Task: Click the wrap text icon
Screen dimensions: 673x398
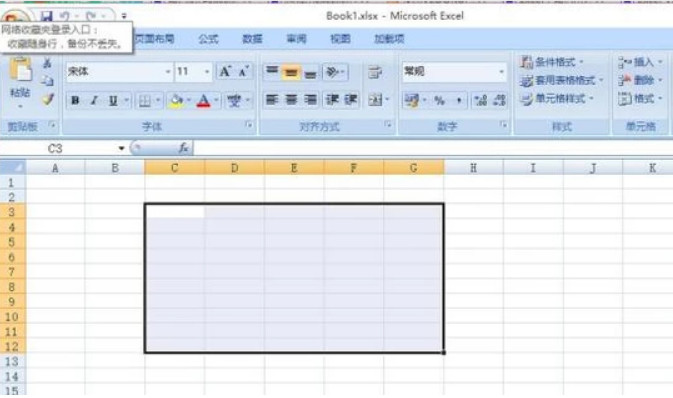Action: [375, 72]
